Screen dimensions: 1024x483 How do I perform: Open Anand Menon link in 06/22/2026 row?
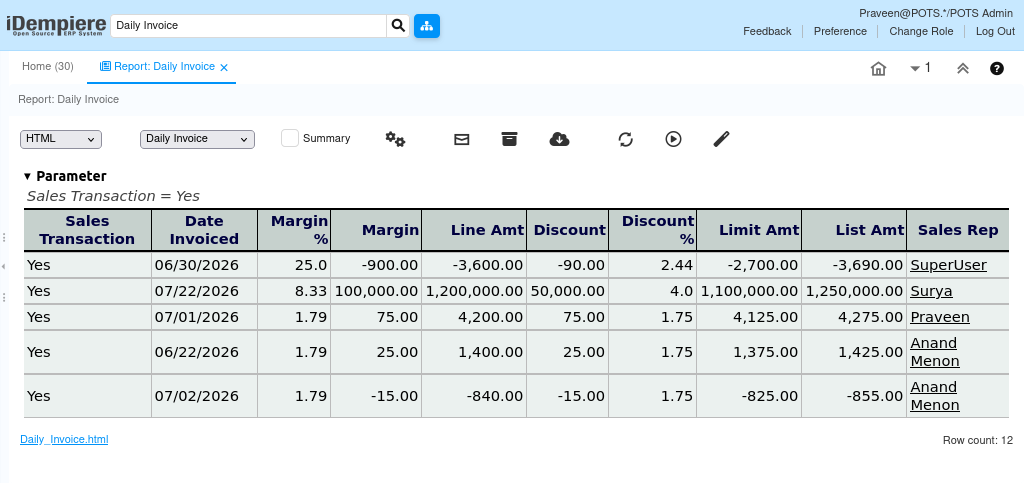[935, 352]
